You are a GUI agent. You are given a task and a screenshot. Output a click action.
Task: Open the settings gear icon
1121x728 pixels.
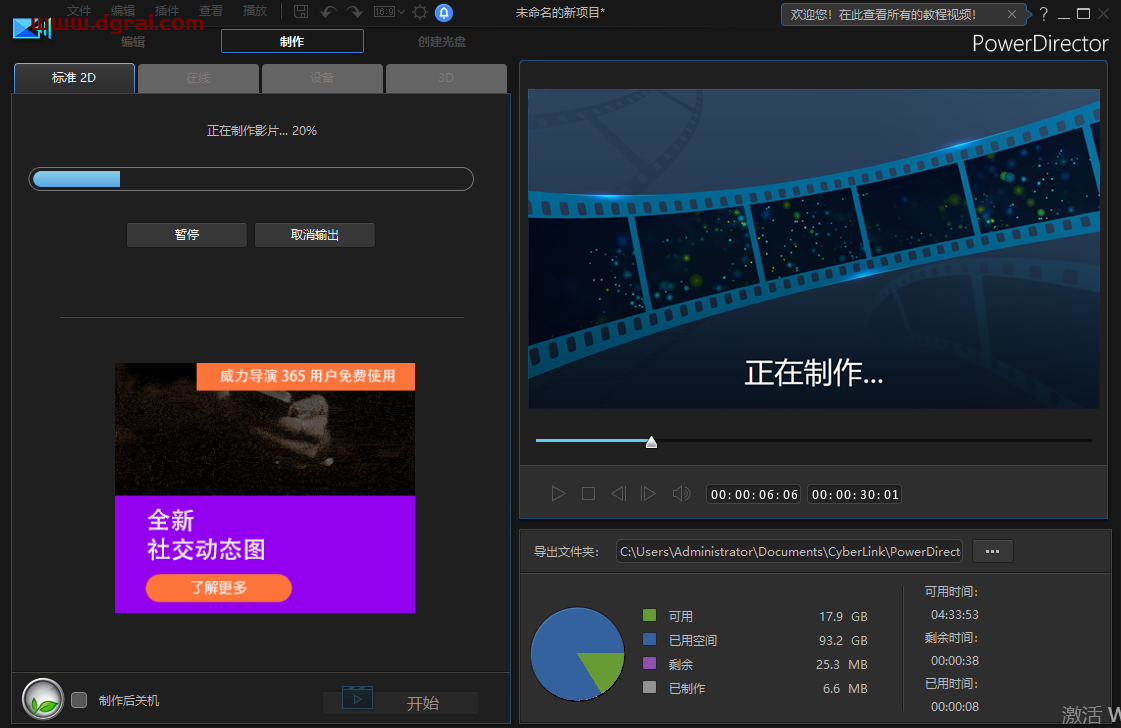click(419, 11)
